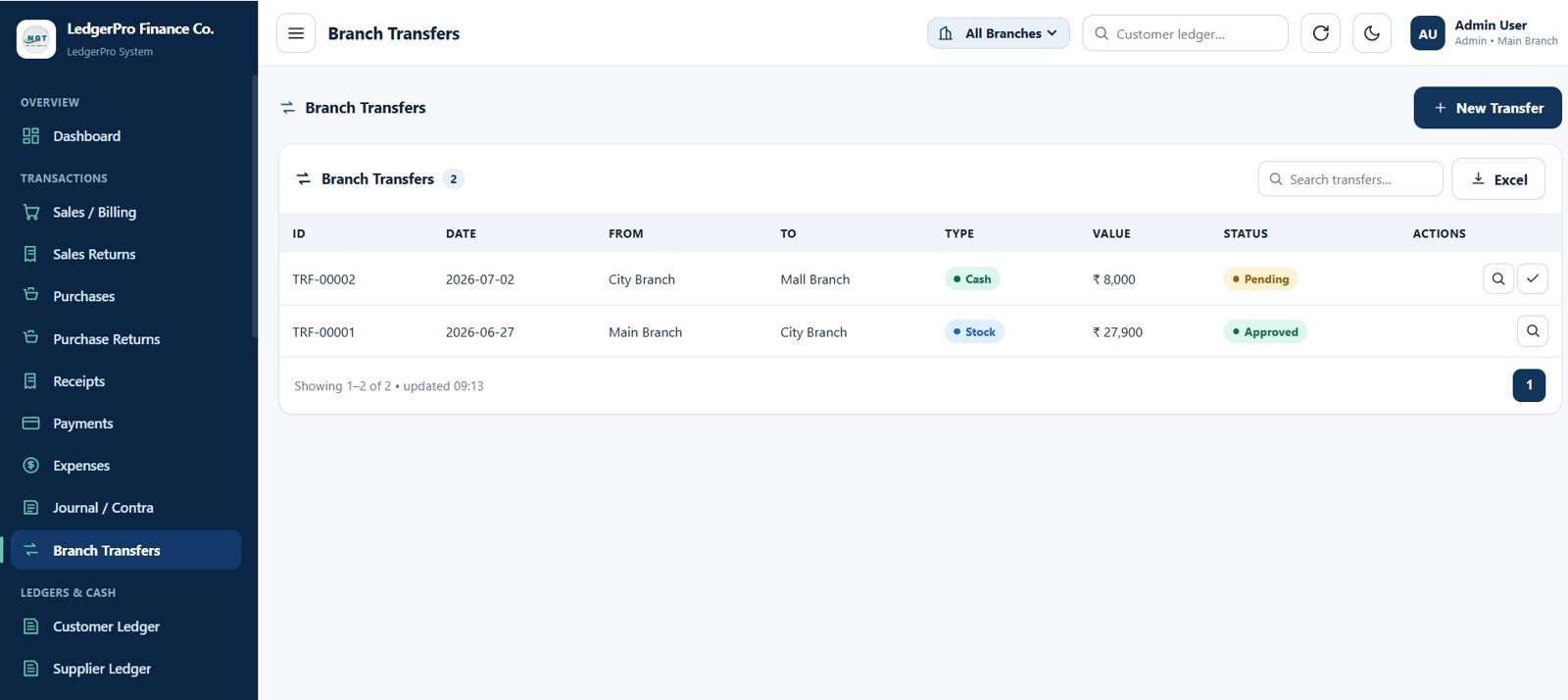This screenshot has width=1568, height=700.
Task: Open Dashboard in the sidebar
Action: 126,136
